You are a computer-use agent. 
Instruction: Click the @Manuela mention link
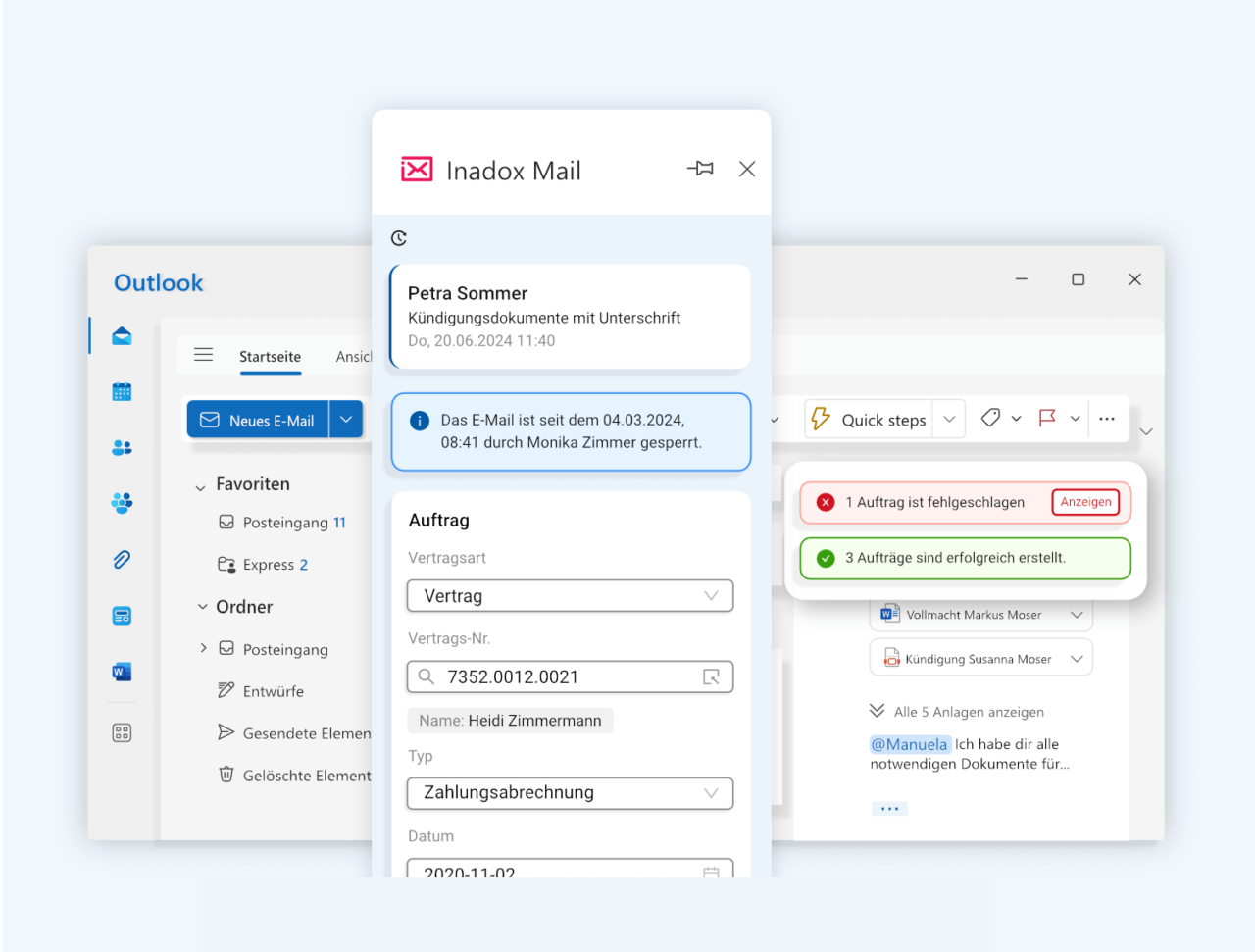click(910, 744)
